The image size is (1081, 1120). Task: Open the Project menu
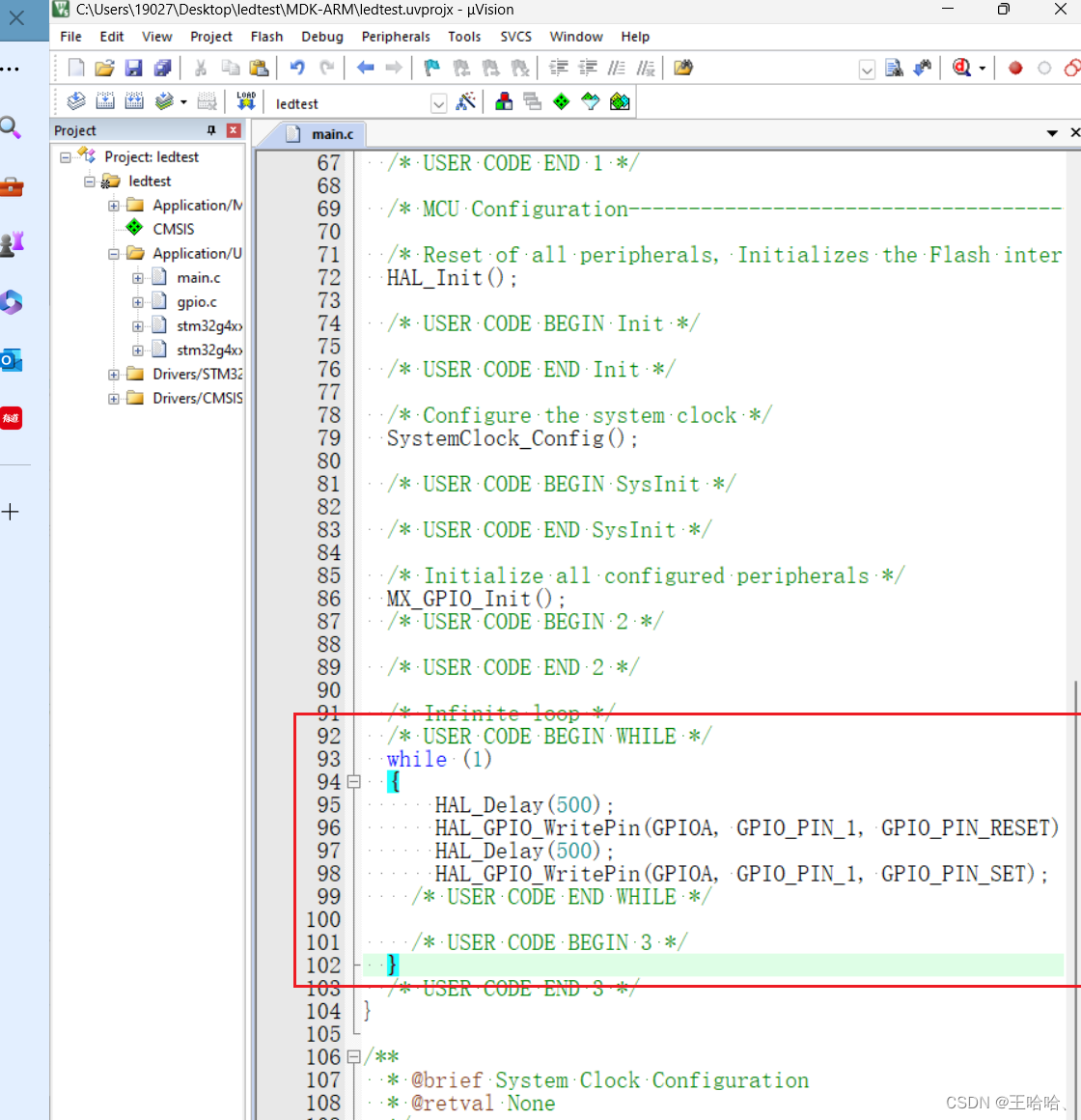(x=210, y=37)
